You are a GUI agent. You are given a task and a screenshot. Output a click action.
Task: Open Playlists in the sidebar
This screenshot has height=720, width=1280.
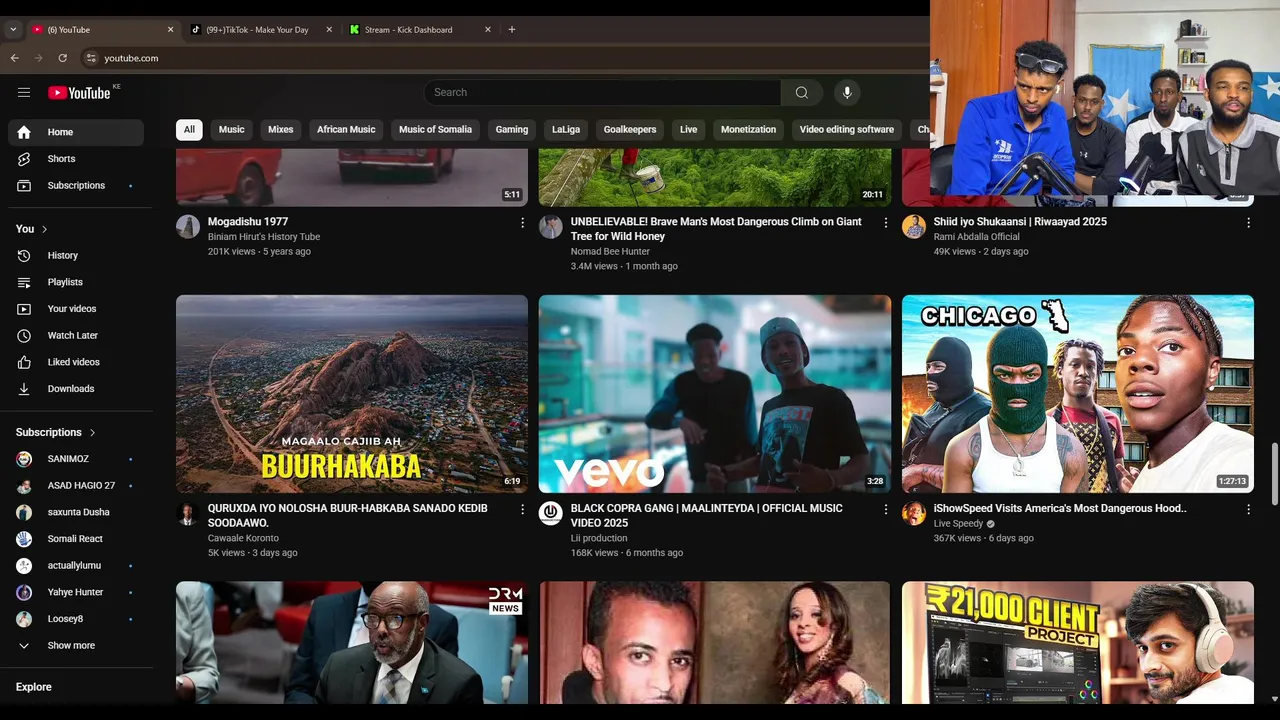[76, 282]
